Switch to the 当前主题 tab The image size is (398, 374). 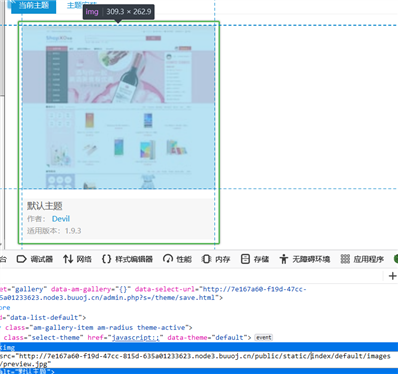(34, 5)
